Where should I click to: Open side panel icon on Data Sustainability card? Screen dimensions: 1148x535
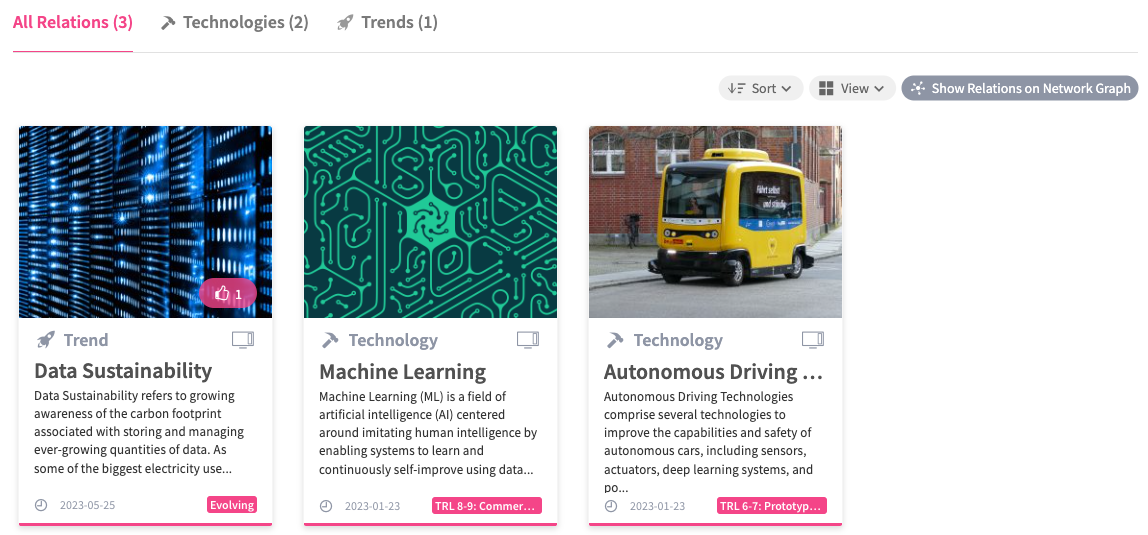[242, 340]
